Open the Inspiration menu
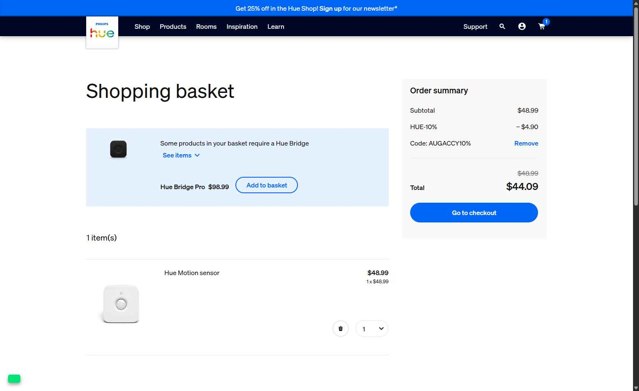This screenshot has width=639, height=391. [242, 27]
